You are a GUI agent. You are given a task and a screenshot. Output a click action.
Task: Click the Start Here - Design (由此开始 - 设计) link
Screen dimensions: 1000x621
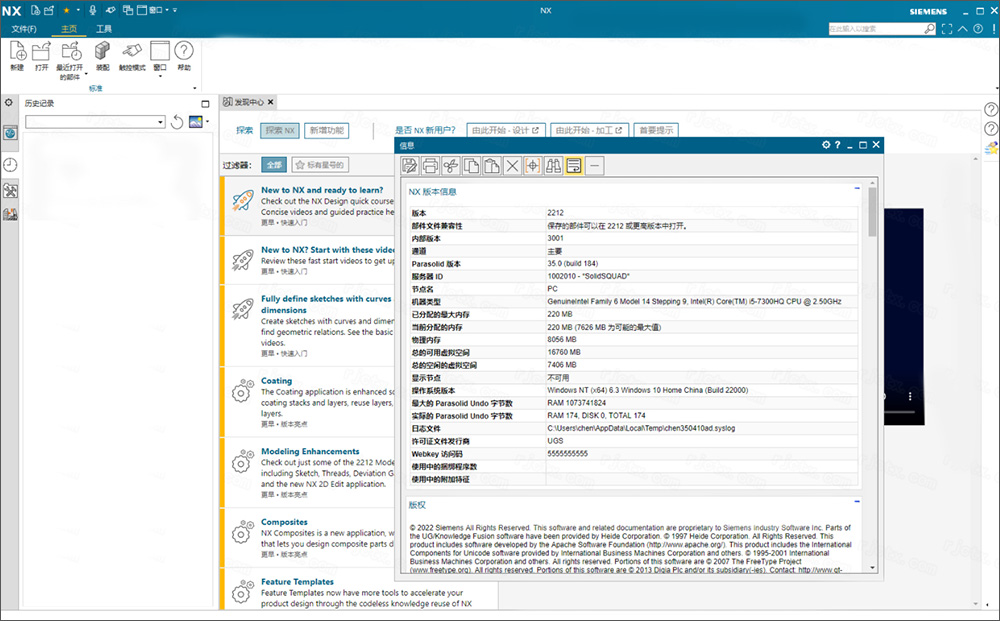506,130
